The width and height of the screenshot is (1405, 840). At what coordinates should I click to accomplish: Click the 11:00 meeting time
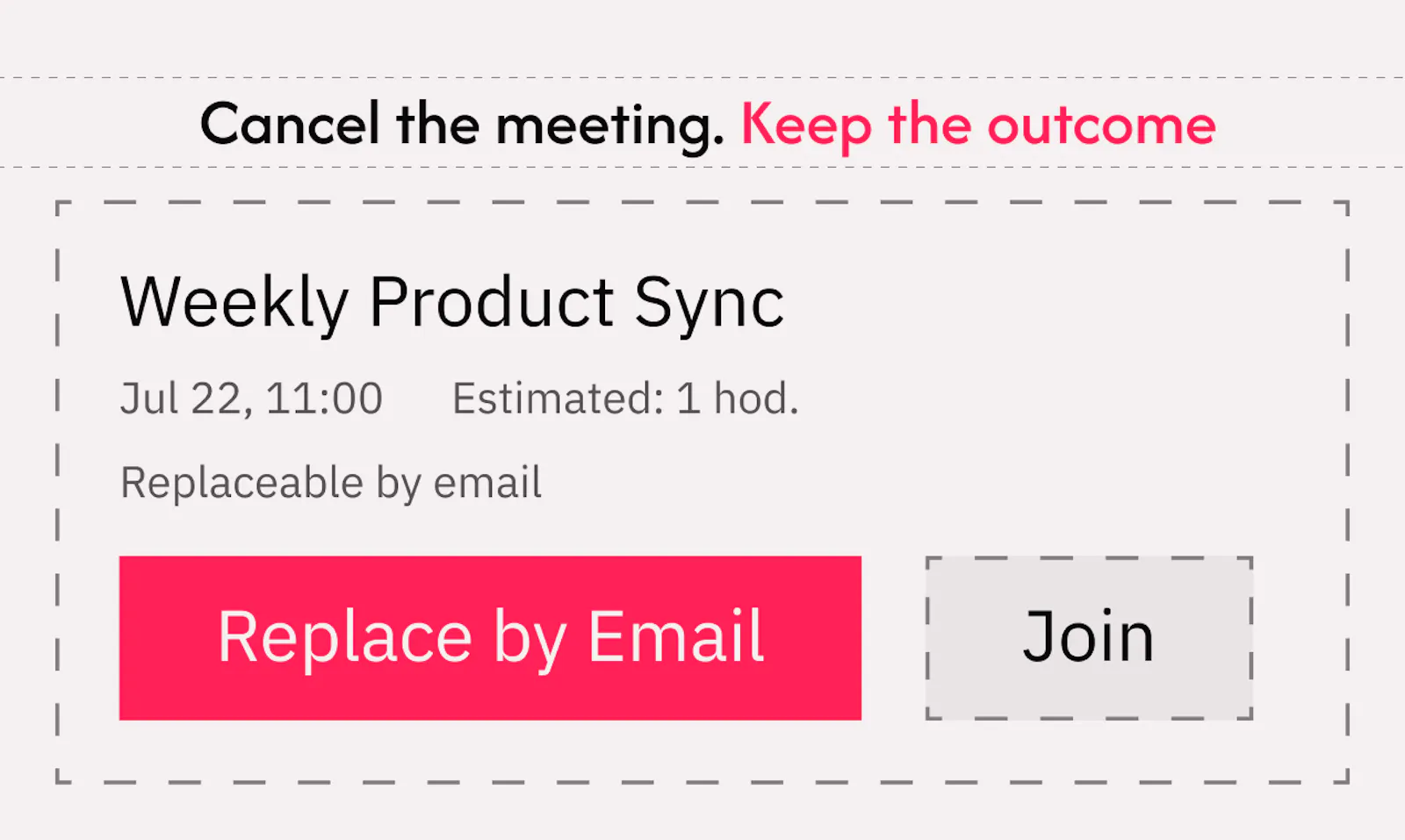coord(324,399)
